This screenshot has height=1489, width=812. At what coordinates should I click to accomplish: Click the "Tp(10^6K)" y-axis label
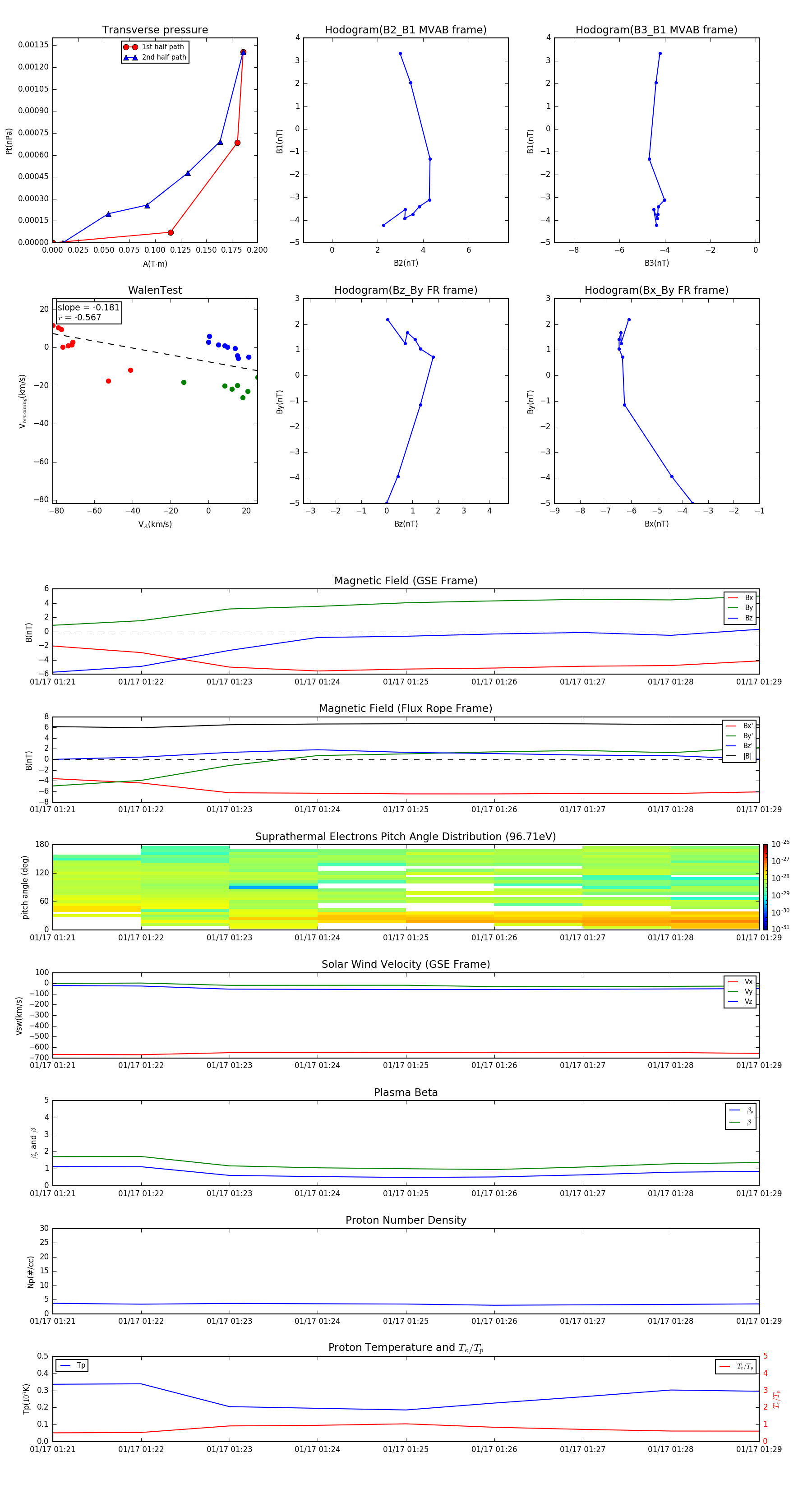click(x=26, y=1399)
